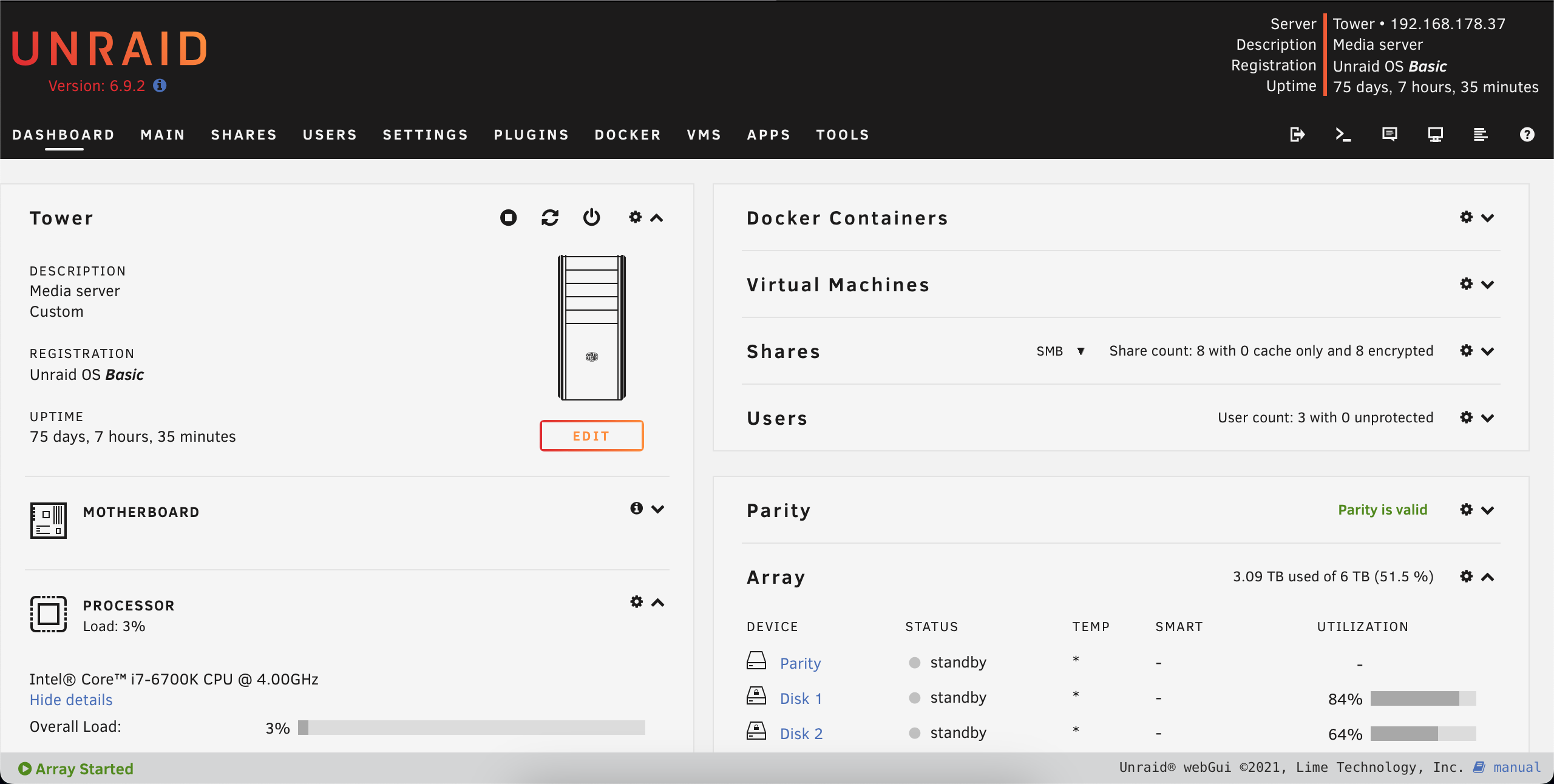Expand the Users section chevron
1554x784 pixels.
coord(1488,418)
